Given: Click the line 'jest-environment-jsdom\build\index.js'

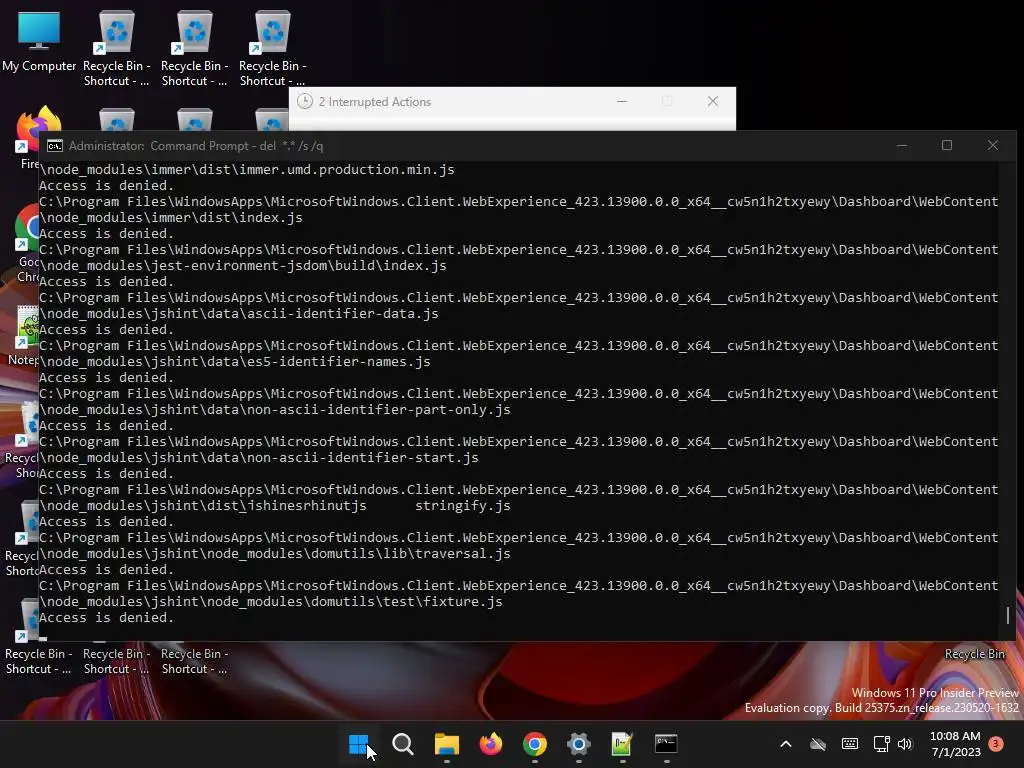Looking at the screenshot, I should [x=243, y=266].
